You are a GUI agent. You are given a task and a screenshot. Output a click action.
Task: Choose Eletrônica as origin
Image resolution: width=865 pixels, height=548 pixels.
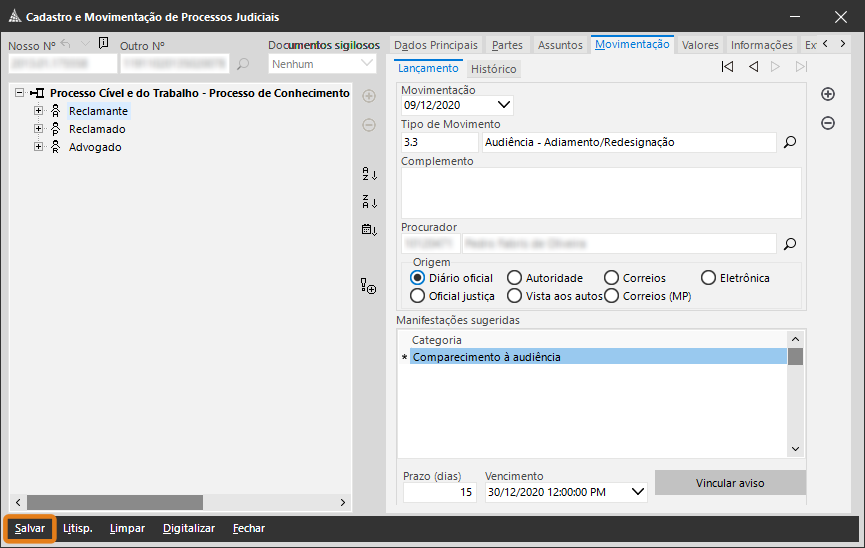(x=709, y=278)
